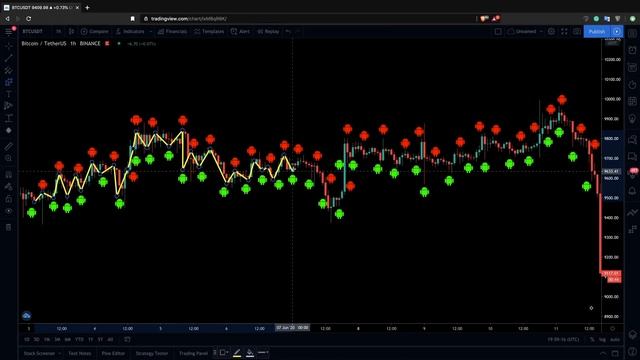This screenshot has height=360, width=640.
Task: Open the line width dropdown in drawing toolbar
Action: click(x=263, y=352)
